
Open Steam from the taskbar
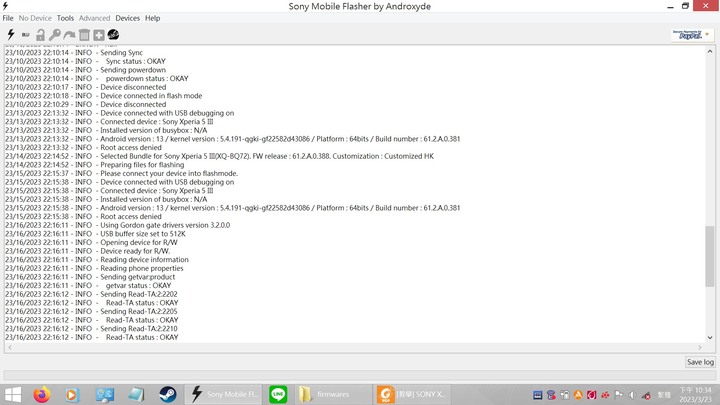tap(168, 394)
